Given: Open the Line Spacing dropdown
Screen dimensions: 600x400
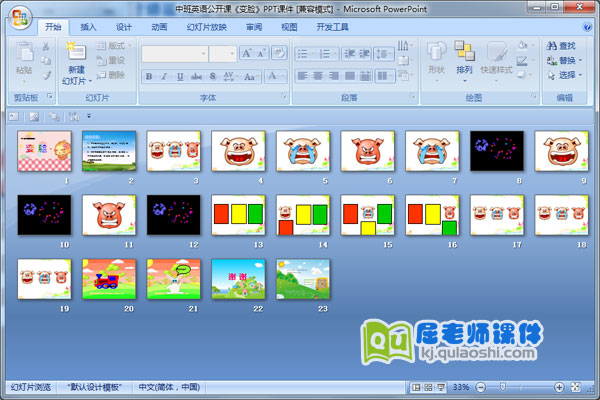Looking at the screenshot, I should [x=384, y=54].
